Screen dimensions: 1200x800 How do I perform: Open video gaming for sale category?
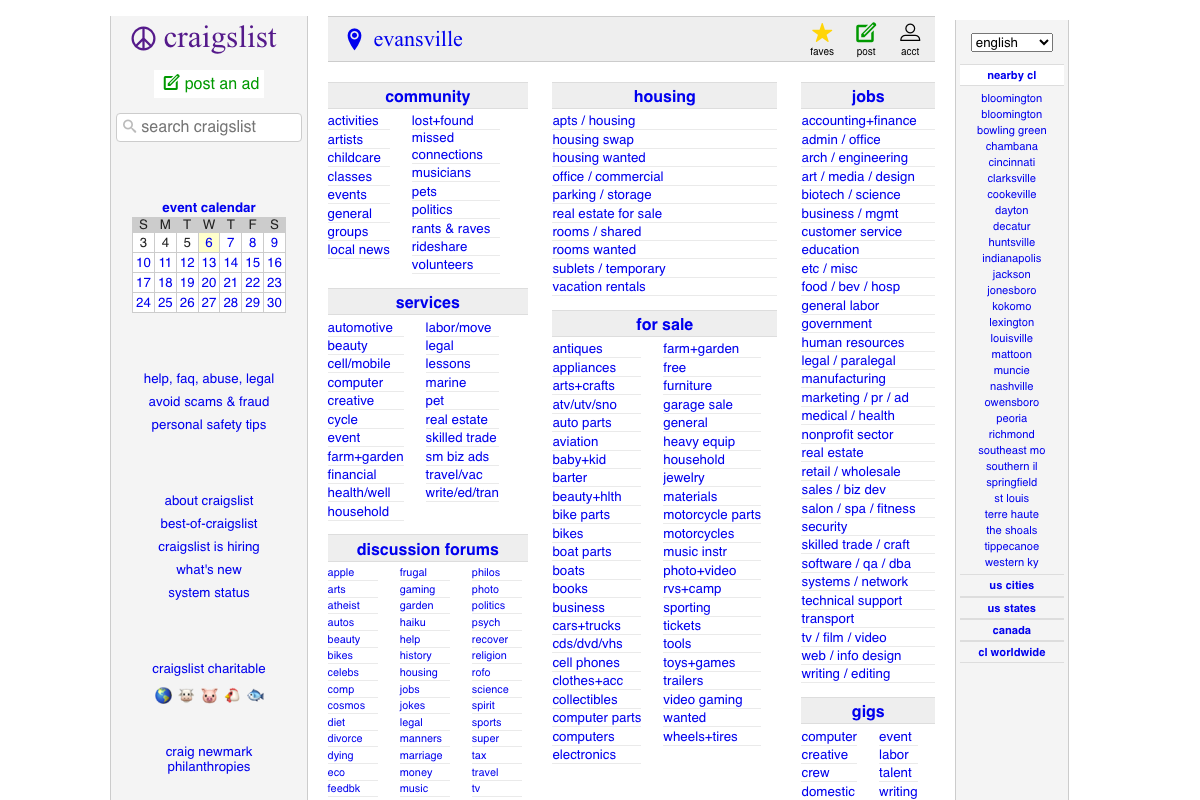tap(702, 699)
